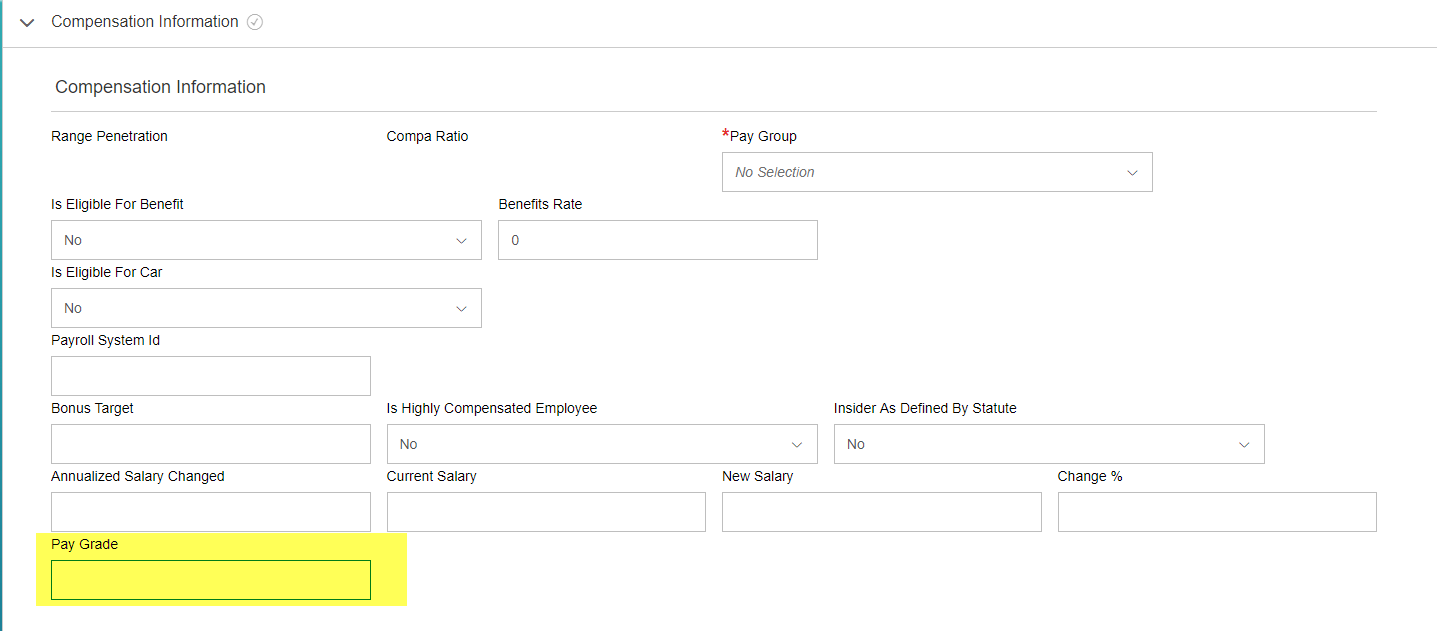Click the Benefits Rate label text
Screen dimensions: 1437x631
point(540,204)
